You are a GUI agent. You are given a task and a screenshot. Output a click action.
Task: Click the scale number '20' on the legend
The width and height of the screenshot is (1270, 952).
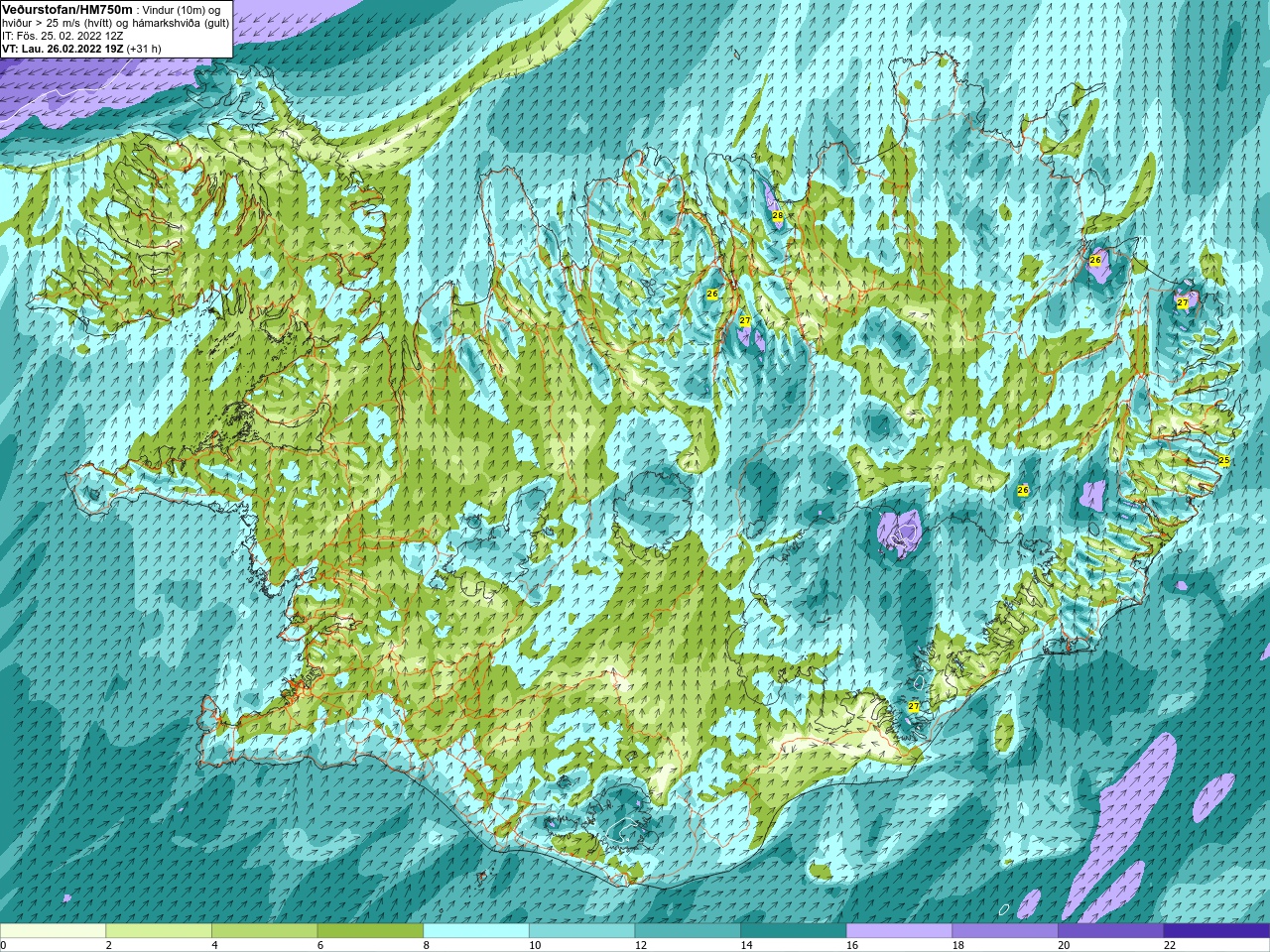point(1064,945)
